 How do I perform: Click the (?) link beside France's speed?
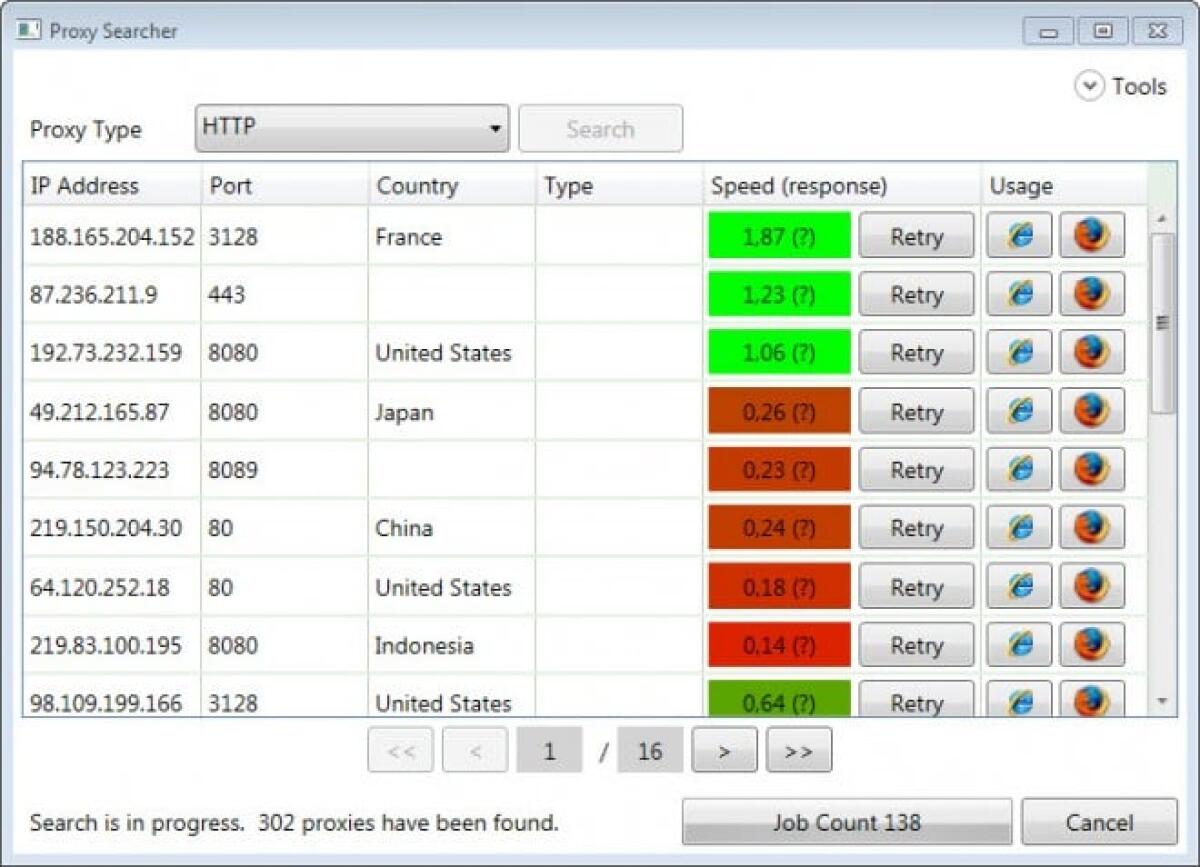click(x=801, y=236)
